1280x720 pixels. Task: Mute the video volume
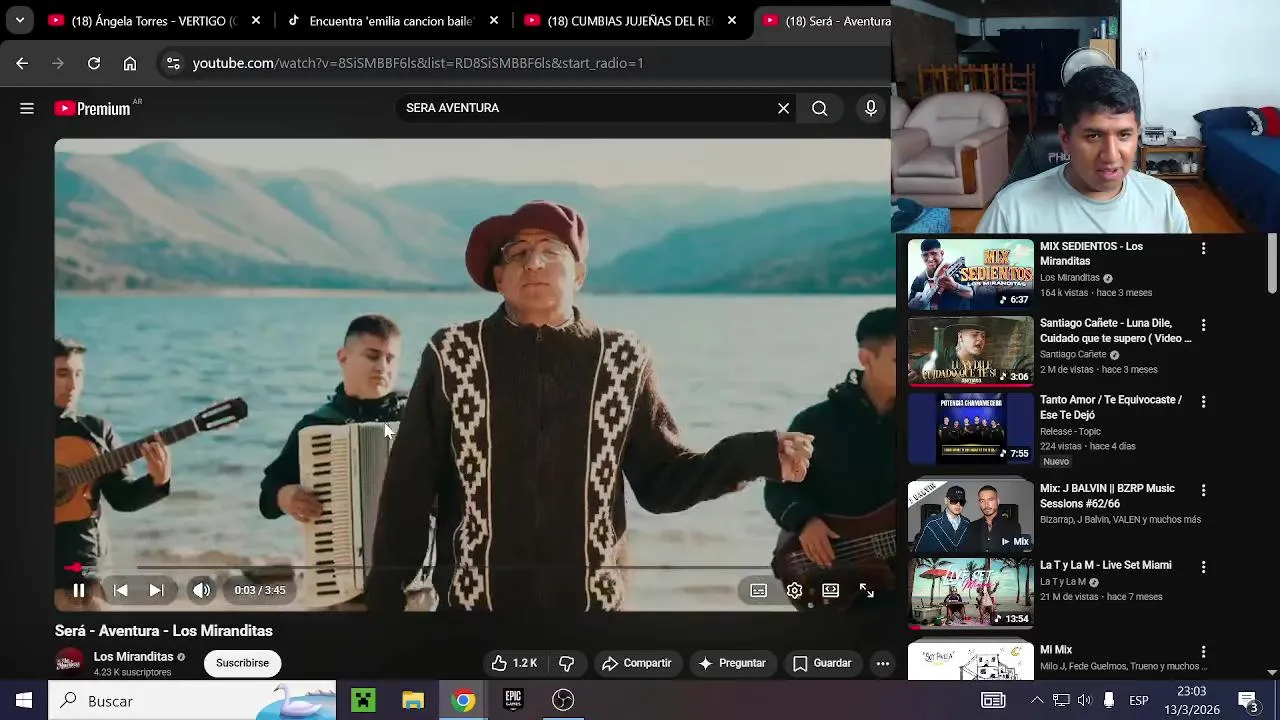pyautogui.click(x=202, y=590)
